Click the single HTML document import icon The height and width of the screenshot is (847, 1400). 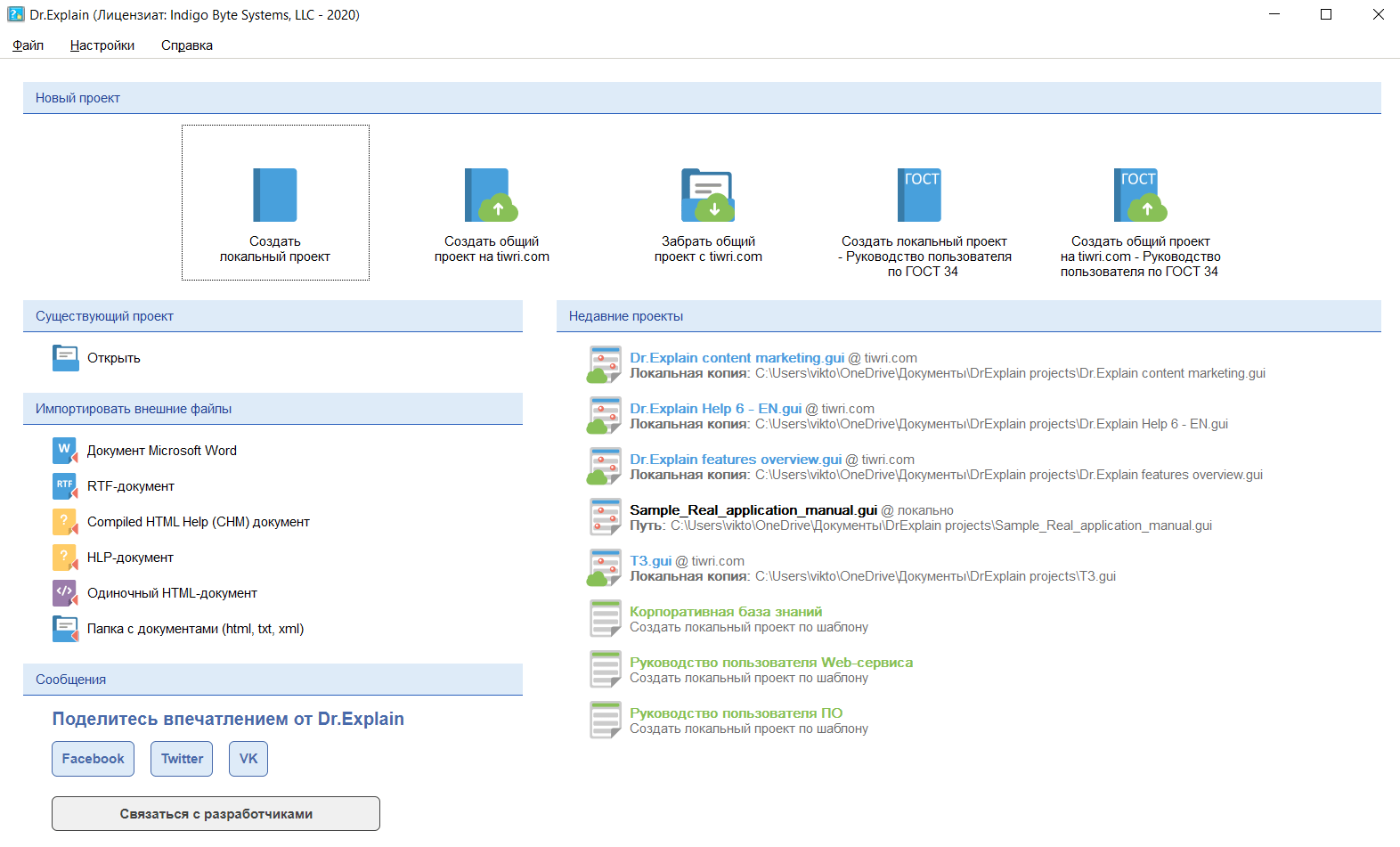[66, 593]
